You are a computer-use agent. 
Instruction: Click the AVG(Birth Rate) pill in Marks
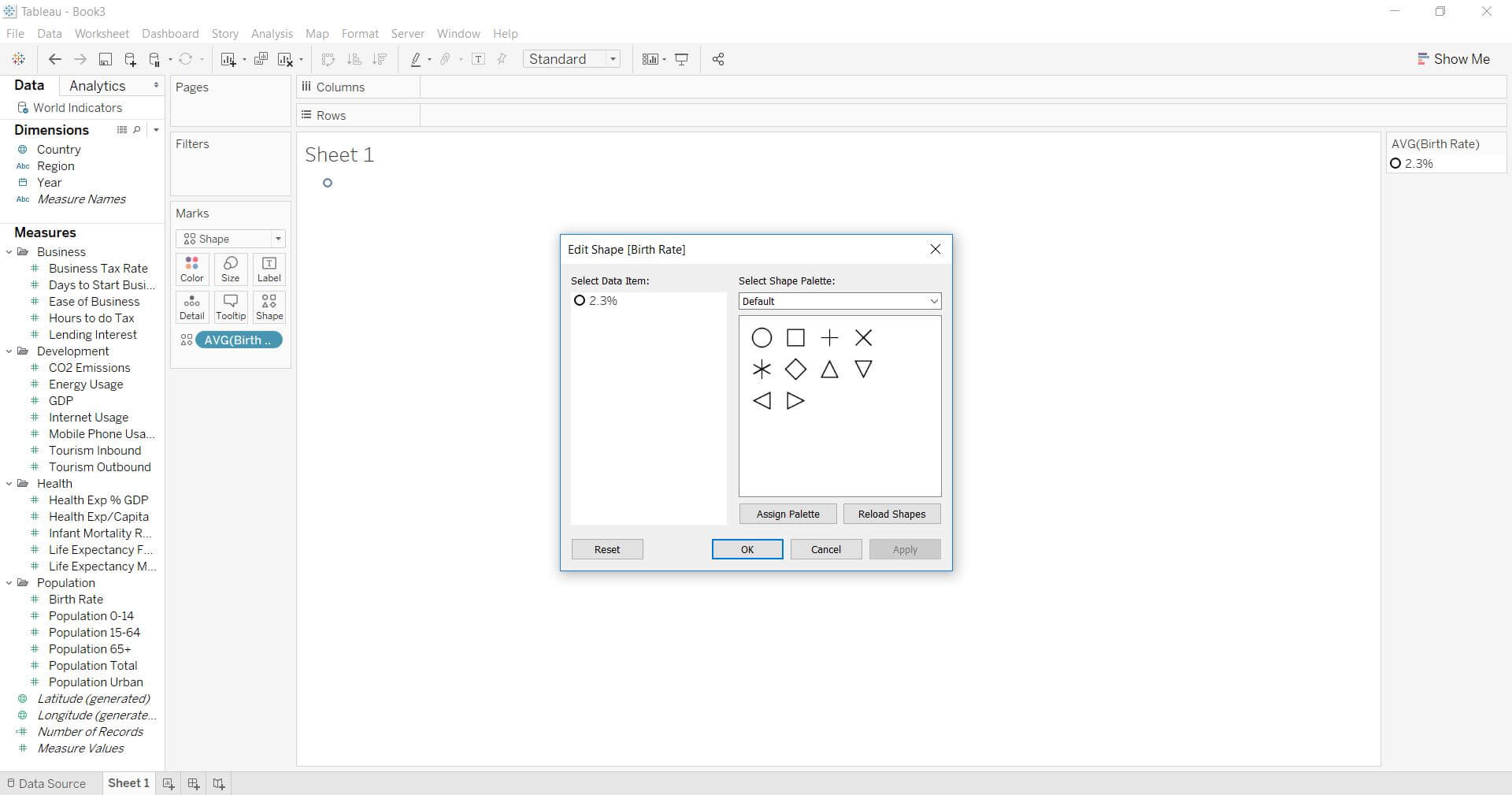coord(239,340)
